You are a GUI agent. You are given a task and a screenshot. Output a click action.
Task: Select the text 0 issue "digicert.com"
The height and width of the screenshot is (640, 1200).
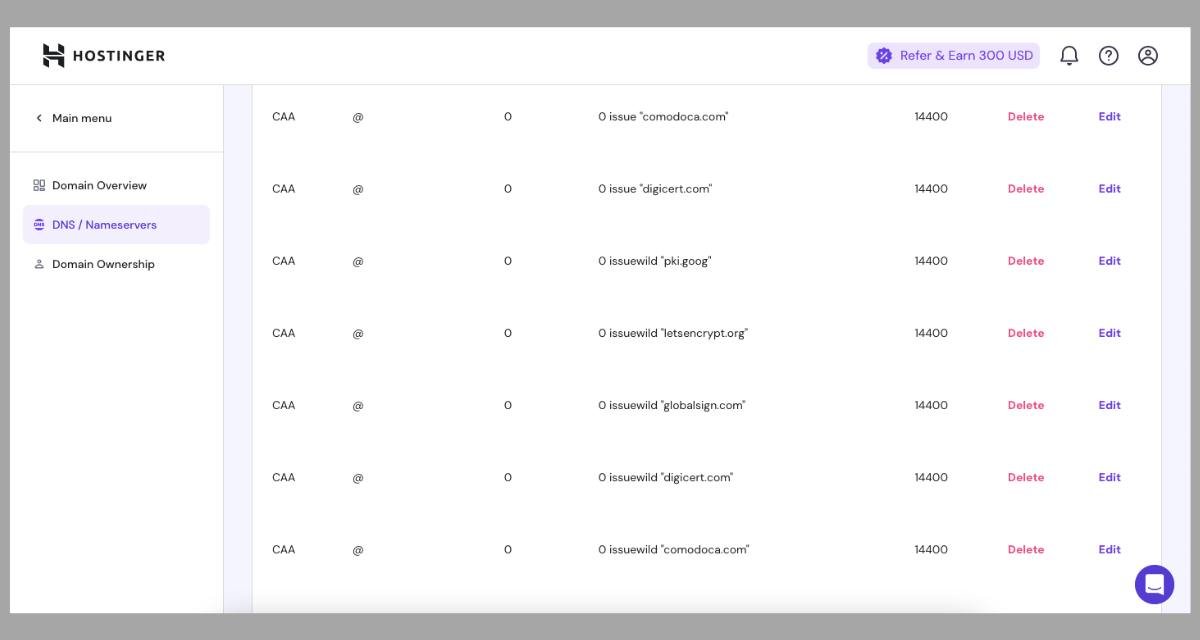(x=655, y=189)
